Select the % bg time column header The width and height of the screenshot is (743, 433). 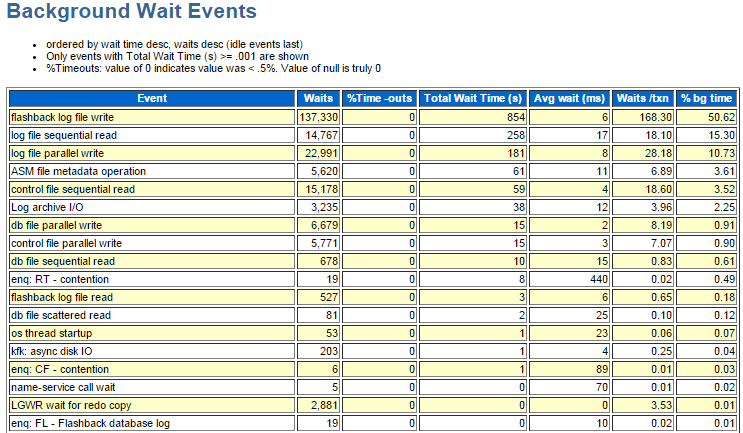707,99
